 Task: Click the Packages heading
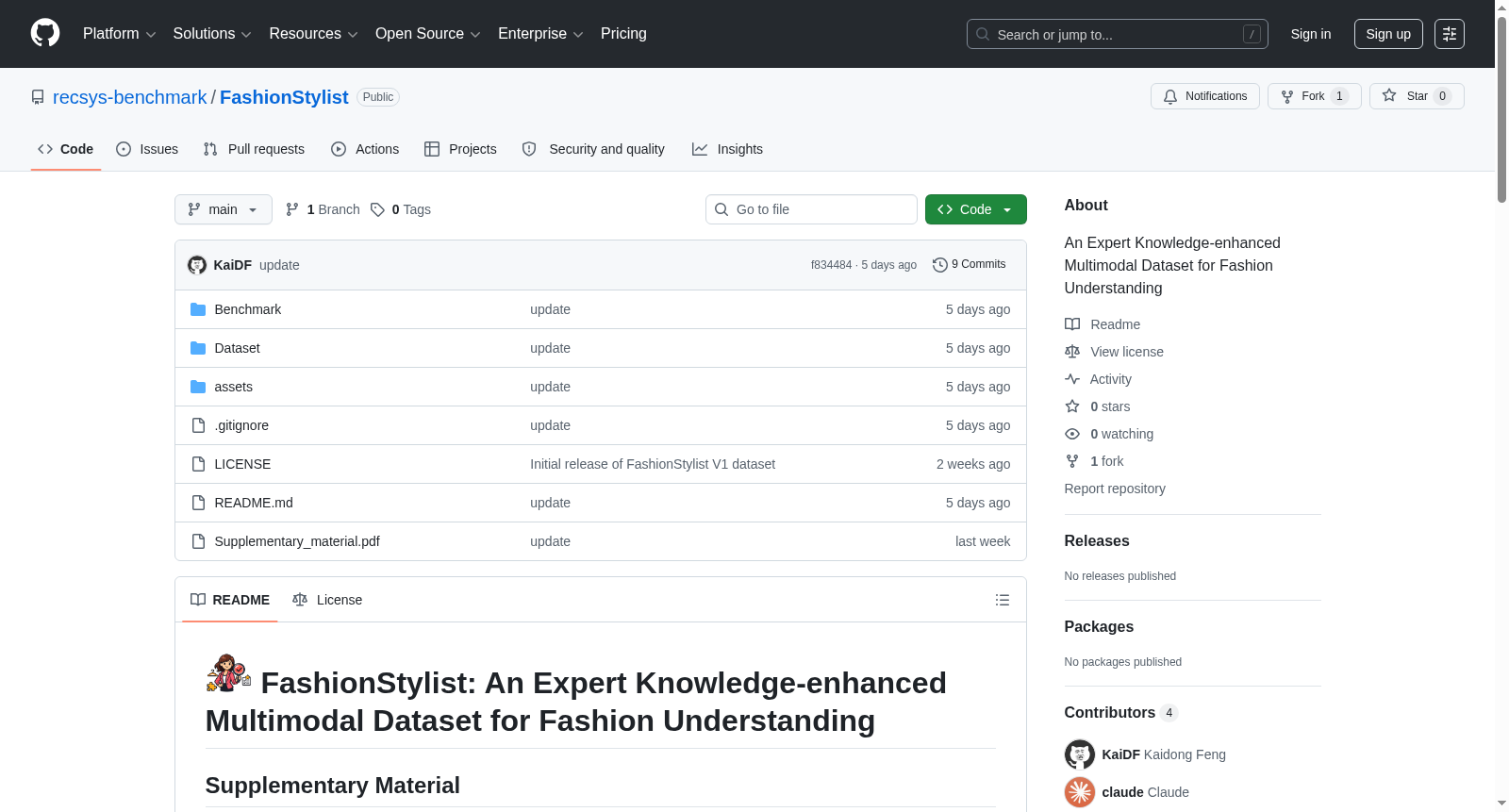pos(1099,627)
